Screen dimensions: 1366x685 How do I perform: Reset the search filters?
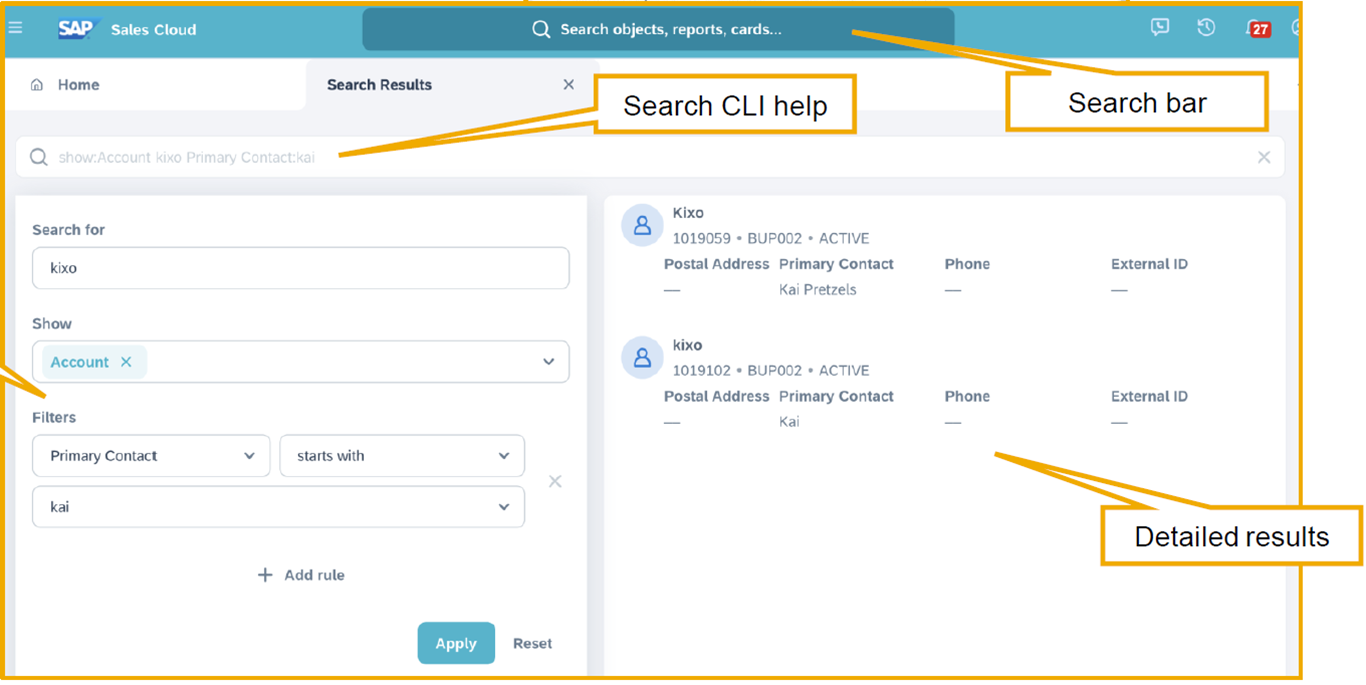(532, 643)
